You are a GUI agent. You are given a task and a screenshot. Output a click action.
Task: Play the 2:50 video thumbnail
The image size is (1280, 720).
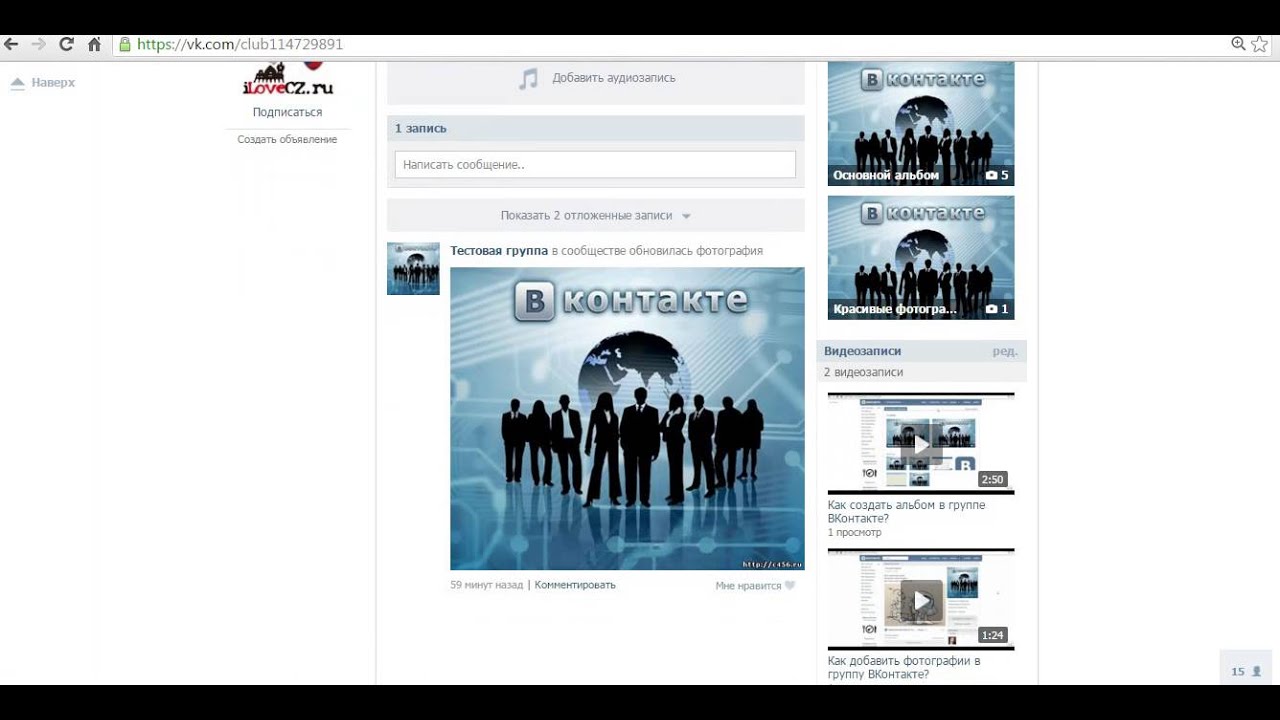click(921, 443)
